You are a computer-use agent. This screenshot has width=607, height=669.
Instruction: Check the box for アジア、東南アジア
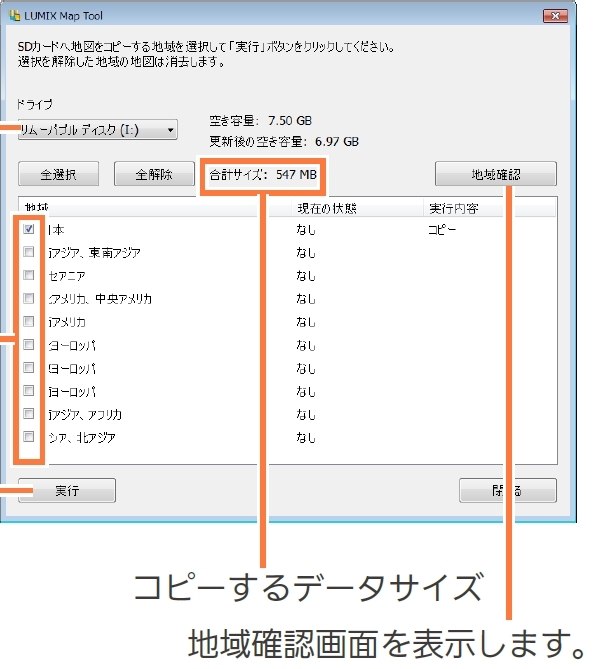click(x=29, y=252)
